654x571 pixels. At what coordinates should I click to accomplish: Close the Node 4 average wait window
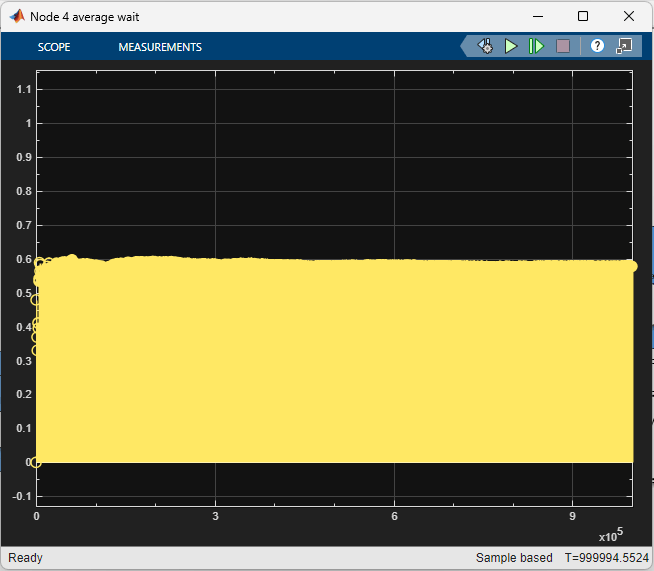[x=629, y=17]
